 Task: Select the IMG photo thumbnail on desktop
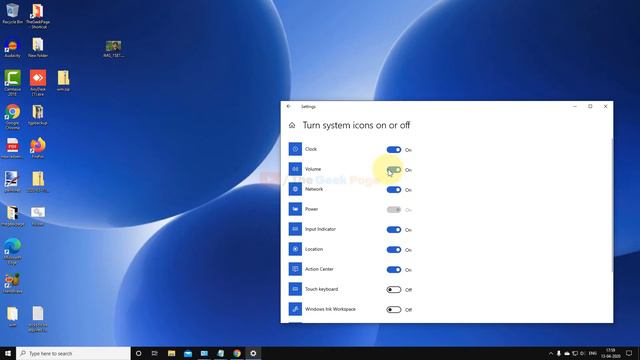point(113,49)
